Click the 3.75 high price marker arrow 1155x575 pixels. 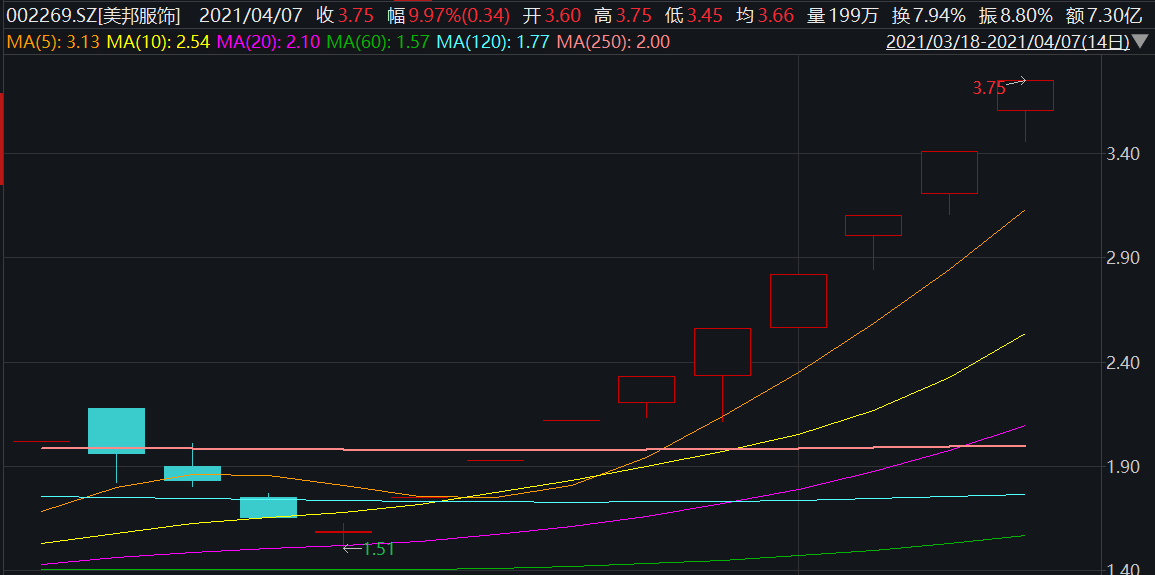click(1016, 81)
